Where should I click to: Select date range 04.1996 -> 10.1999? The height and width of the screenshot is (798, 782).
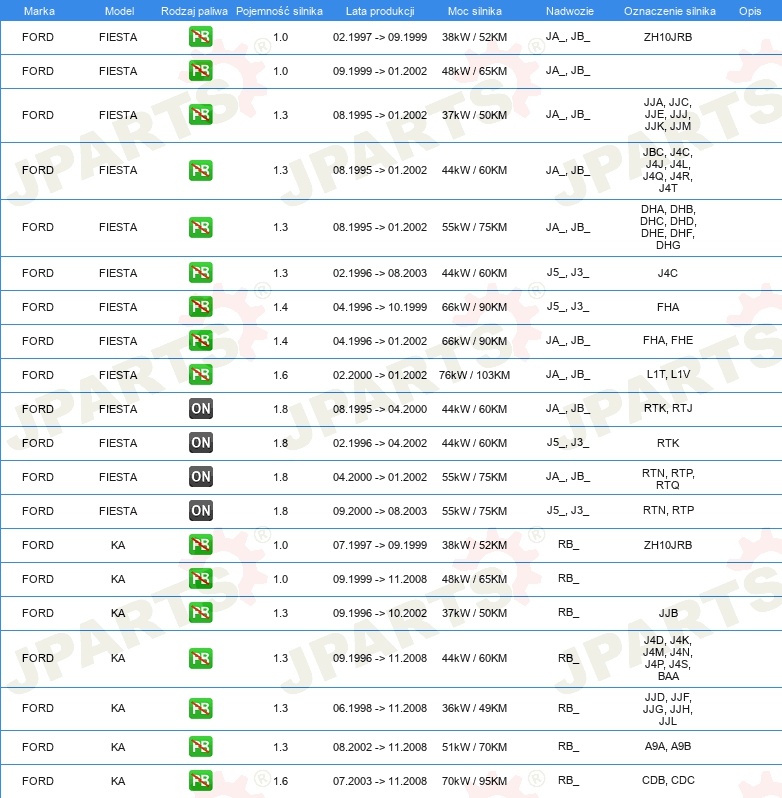point(380,307)
